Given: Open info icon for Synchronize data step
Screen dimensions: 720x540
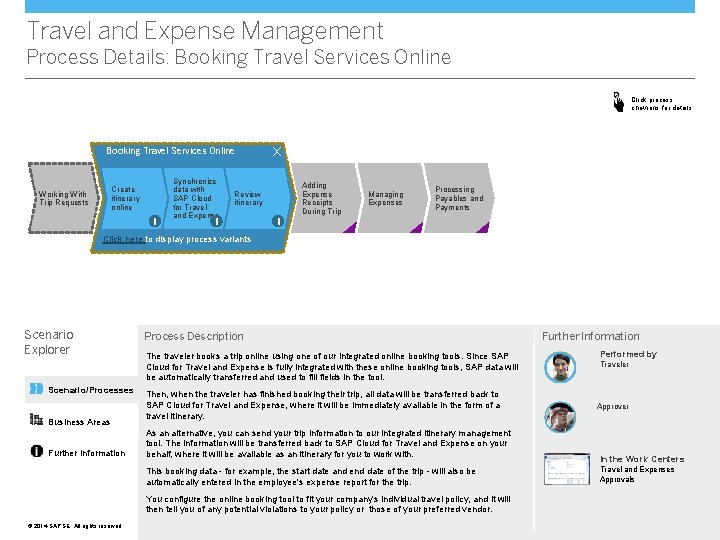Looking at the screenshot, I should pos(216,221).
